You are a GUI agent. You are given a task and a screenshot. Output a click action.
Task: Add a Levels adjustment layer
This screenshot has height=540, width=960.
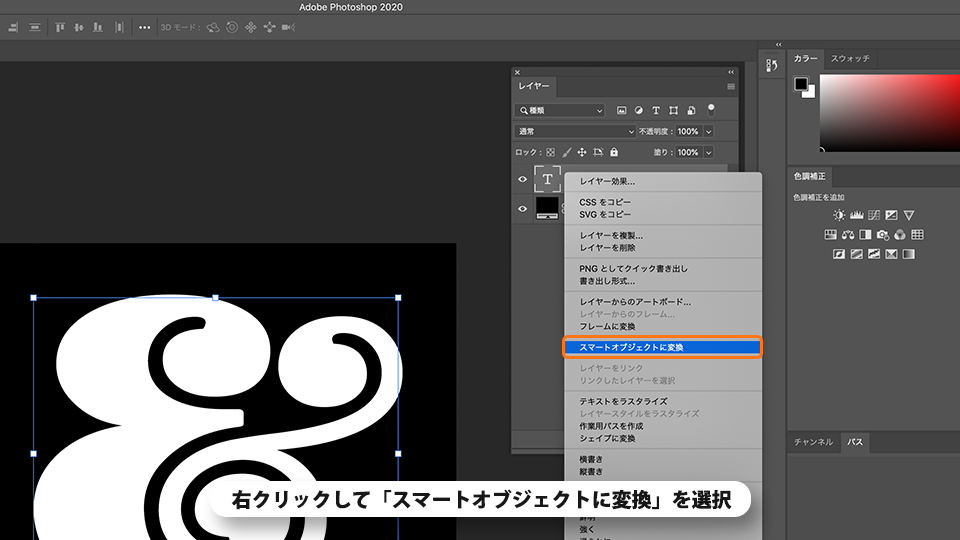coord(857,215)
